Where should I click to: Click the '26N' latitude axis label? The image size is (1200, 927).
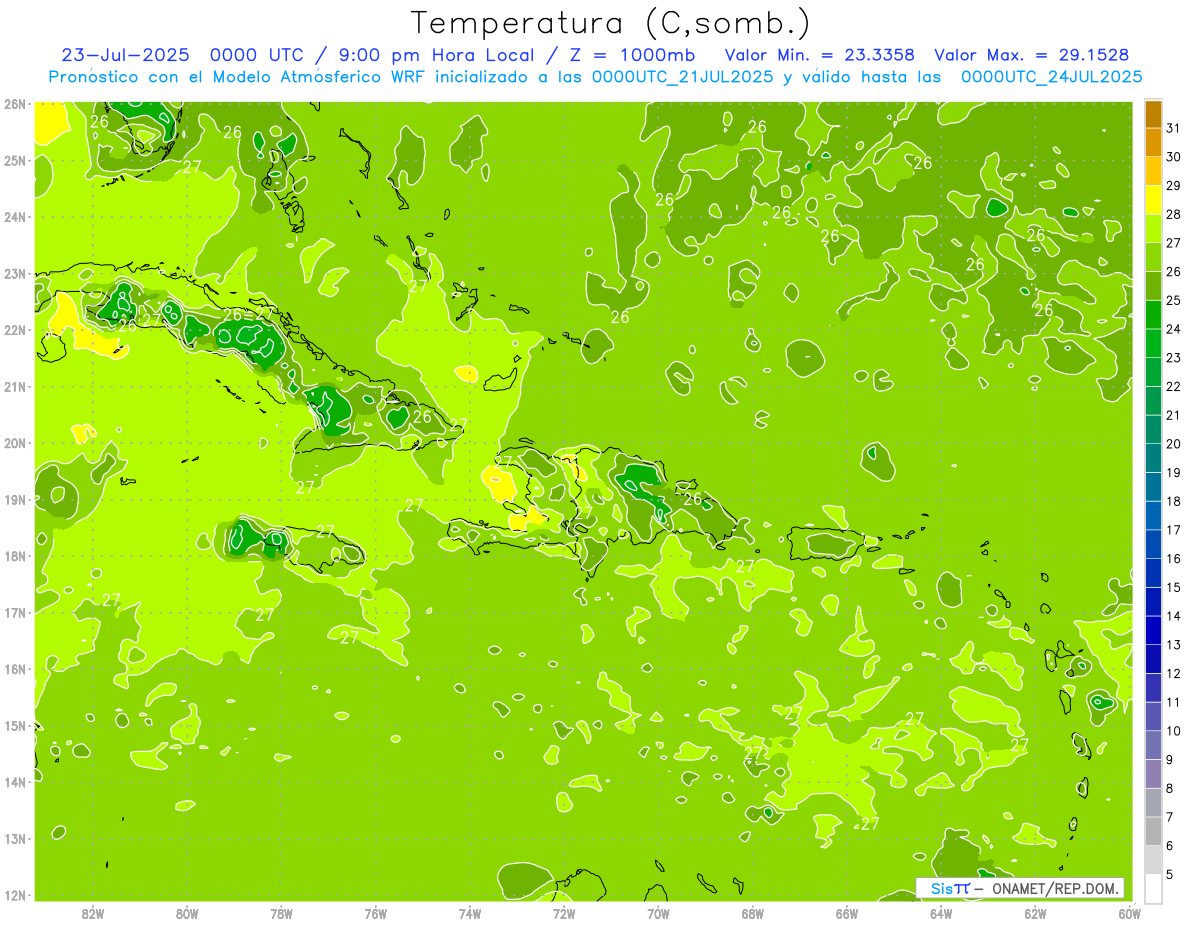click(x=14, y=104)
